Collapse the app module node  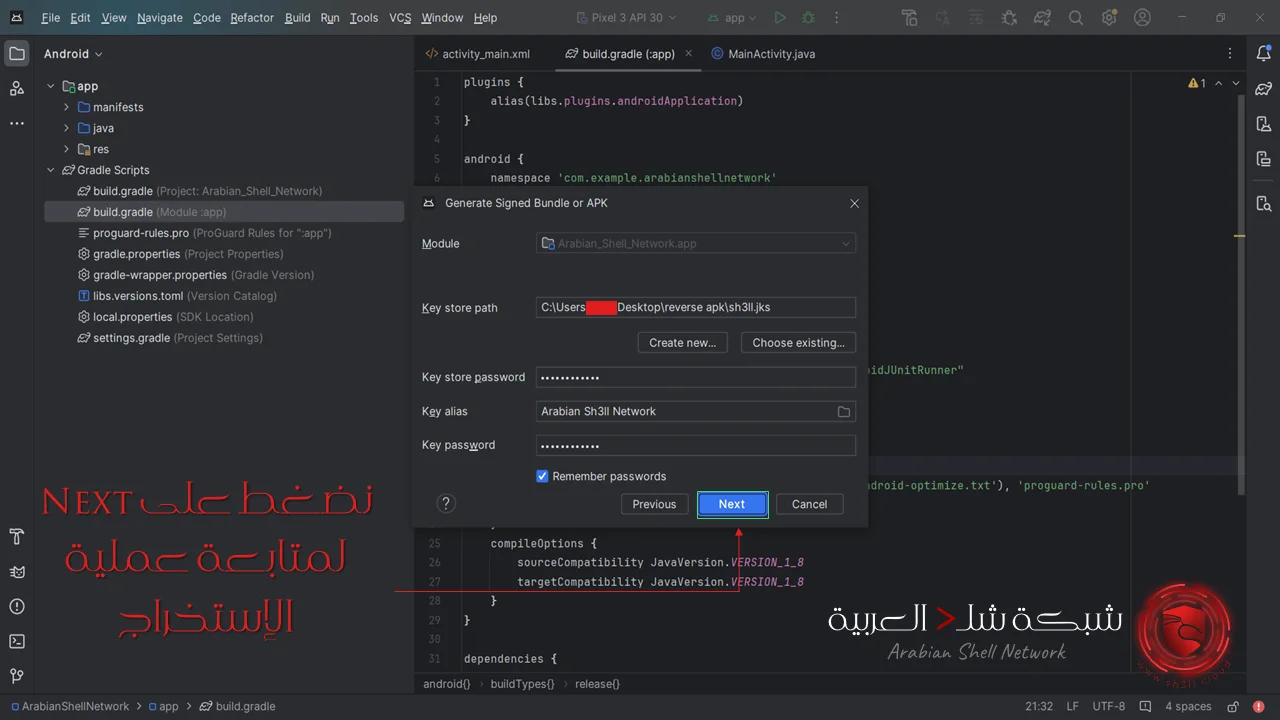tap(51, 86)
